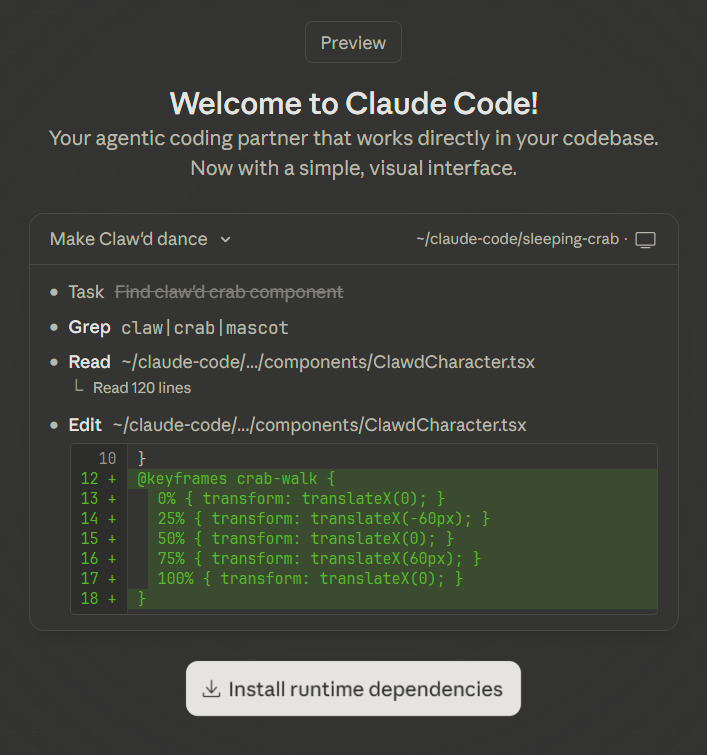Click the Read 120 lines result
The height and width of the screenshot is (755, 707).
[x=142, y=388]
